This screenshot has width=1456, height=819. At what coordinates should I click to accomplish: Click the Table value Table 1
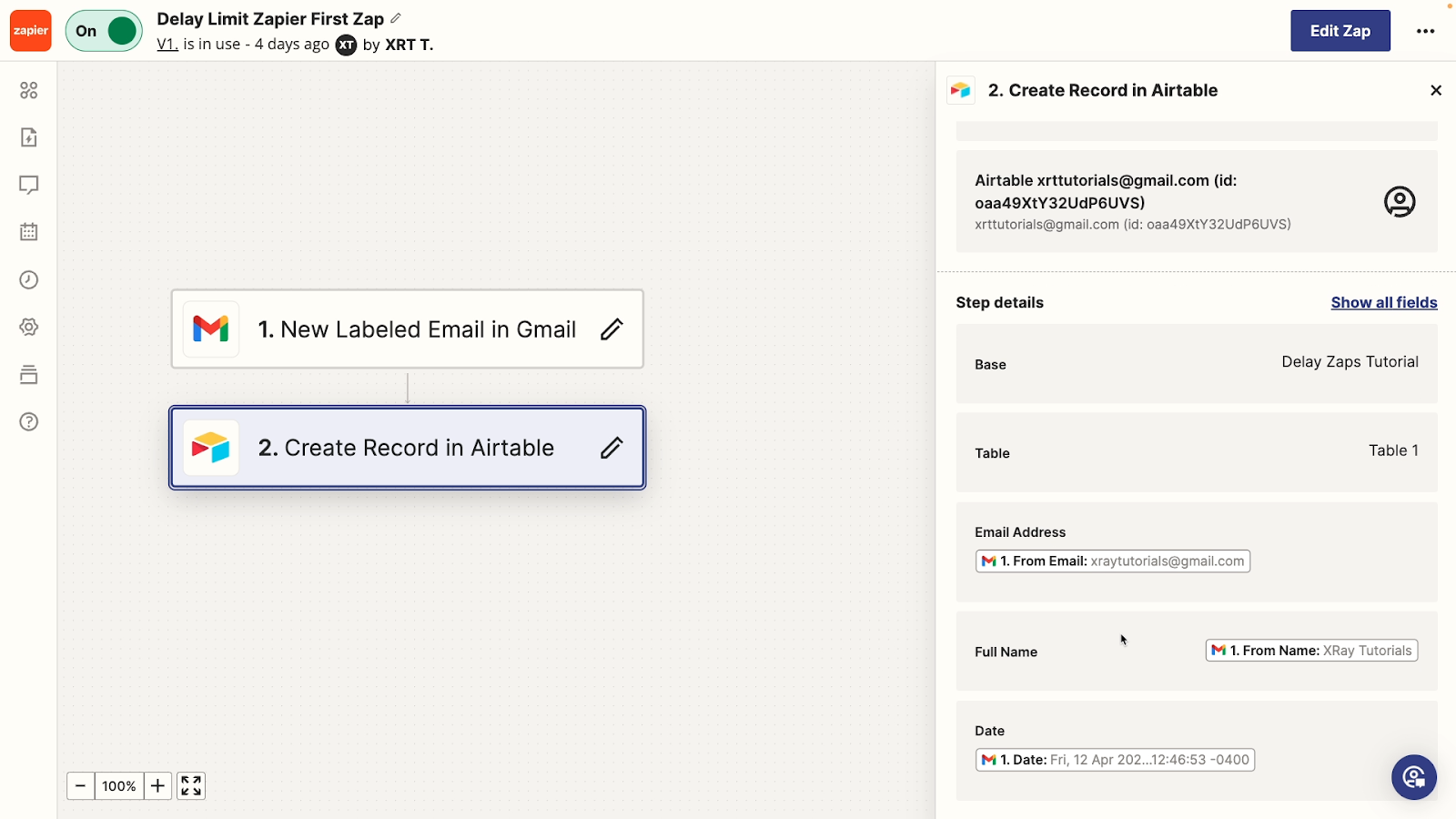[x=1393, y=450]
